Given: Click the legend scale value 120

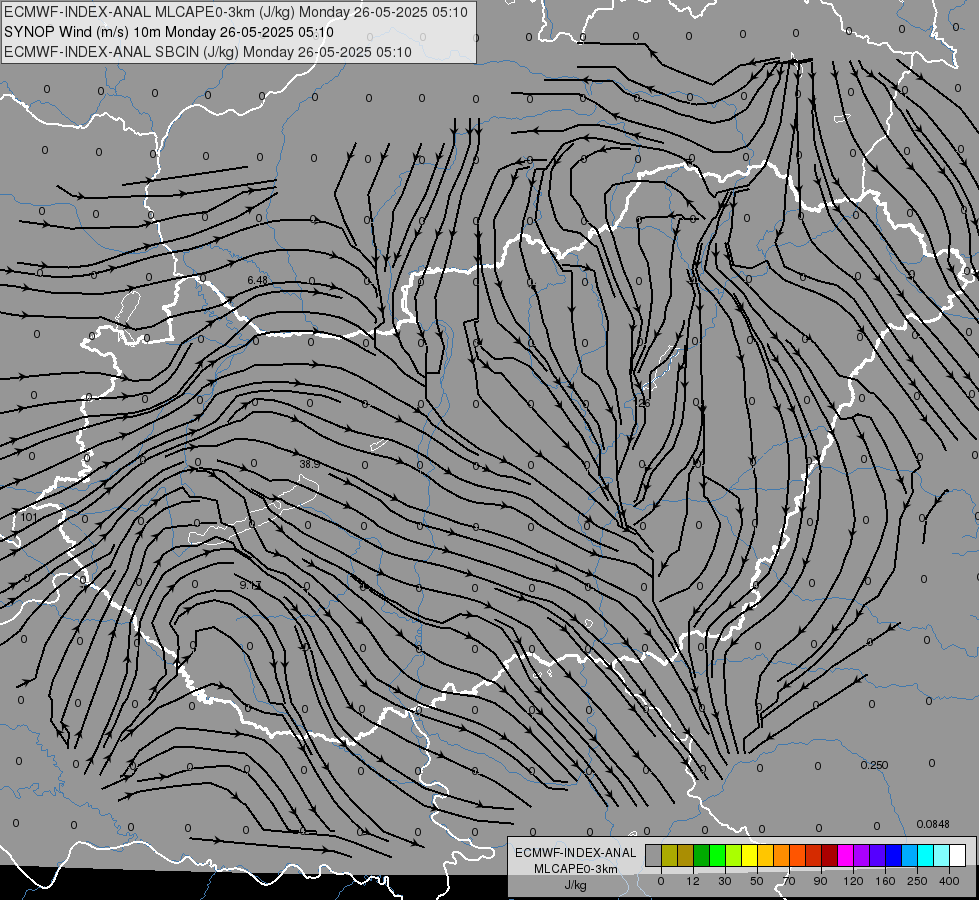Looking at the screenshot, I should tap(853, 881).
